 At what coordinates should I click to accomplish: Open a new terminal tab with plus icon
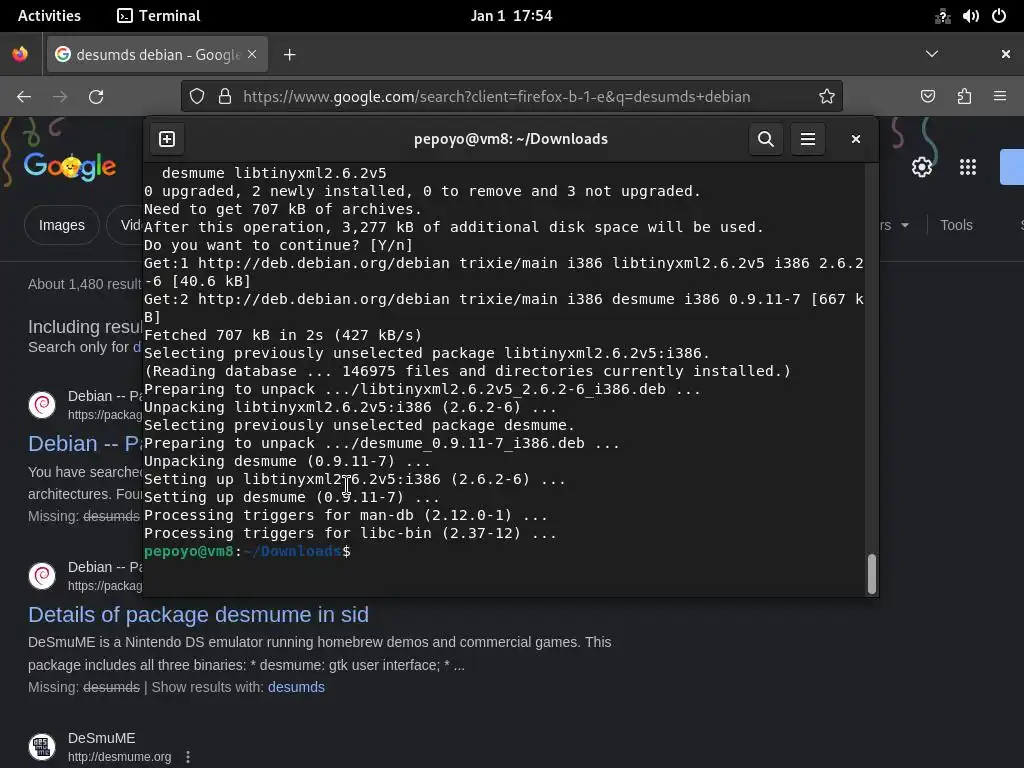coord(167,139)
